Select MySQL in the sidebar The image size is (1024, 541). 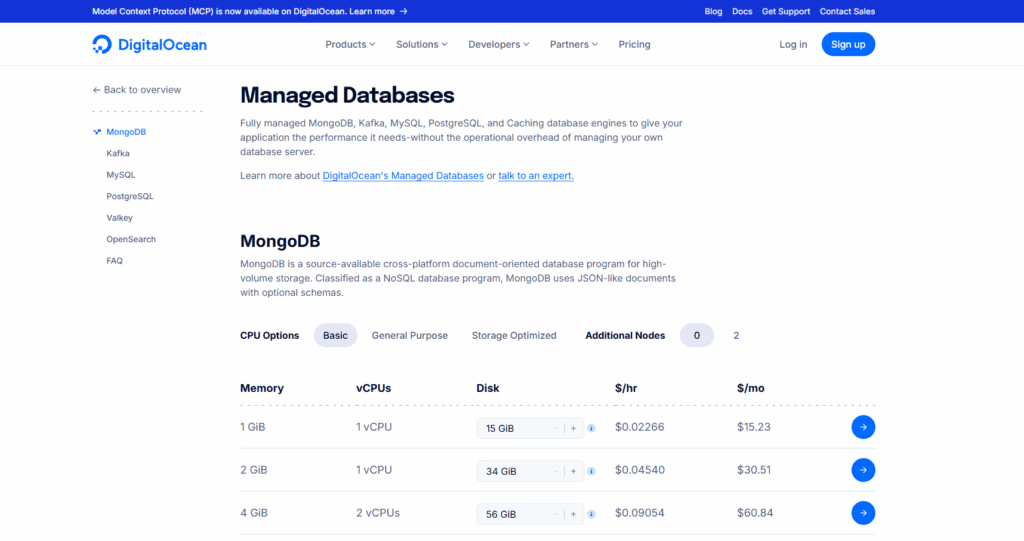121,175
